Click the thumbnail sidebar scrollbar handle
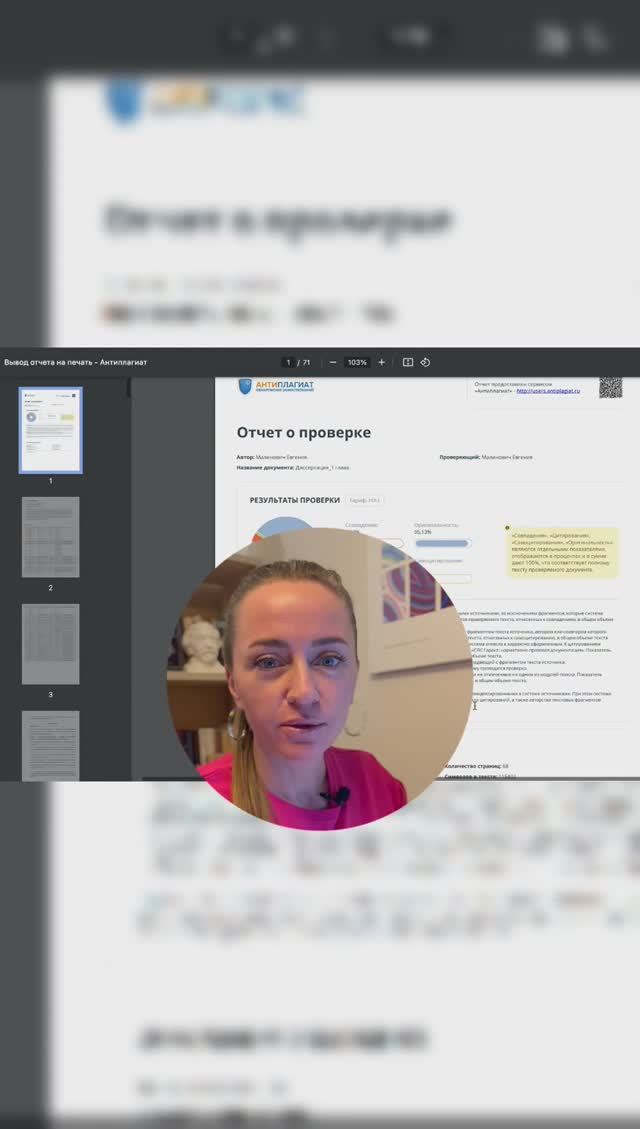This screenshot has width=640, height=1129. 129,387
